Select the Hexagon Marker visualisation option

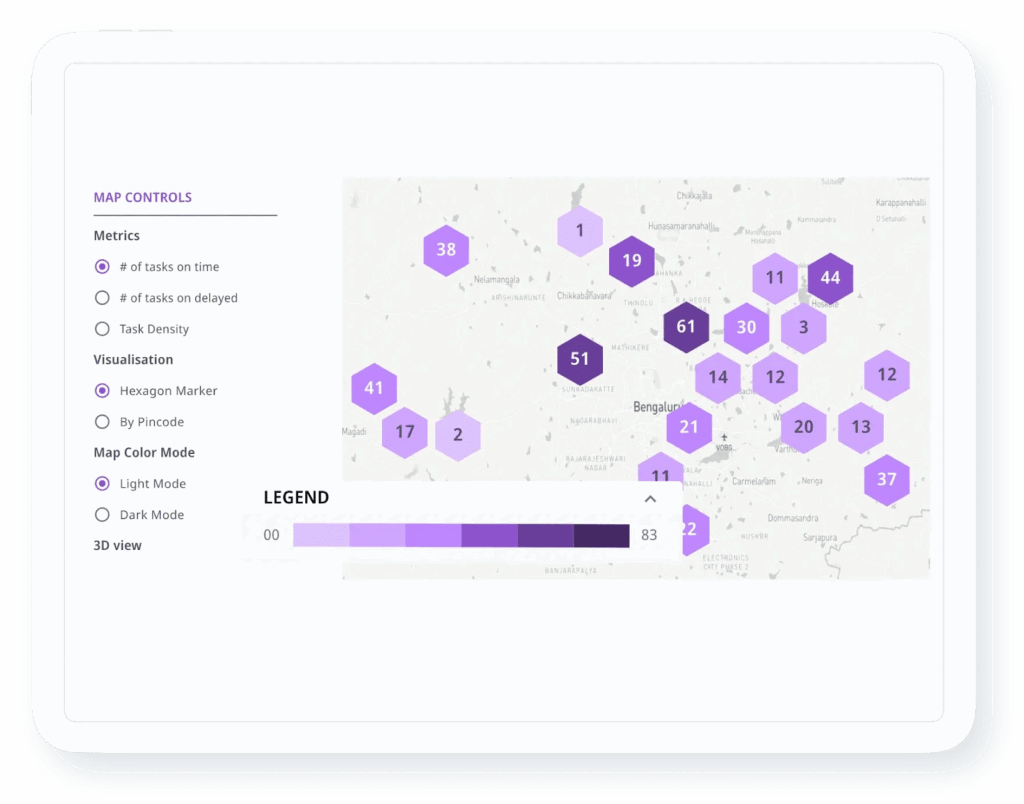(102, 391)
